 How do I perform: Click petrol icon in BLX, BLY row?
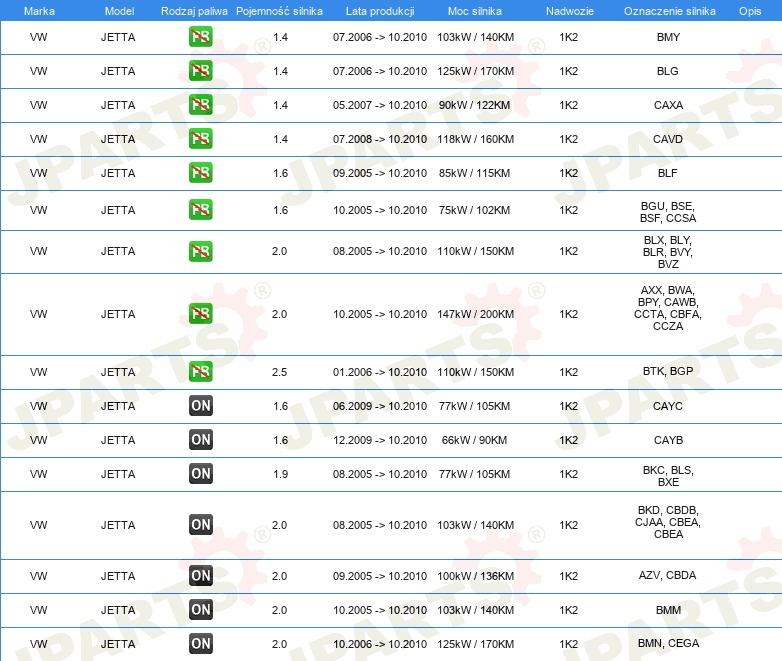click(200, 251)
